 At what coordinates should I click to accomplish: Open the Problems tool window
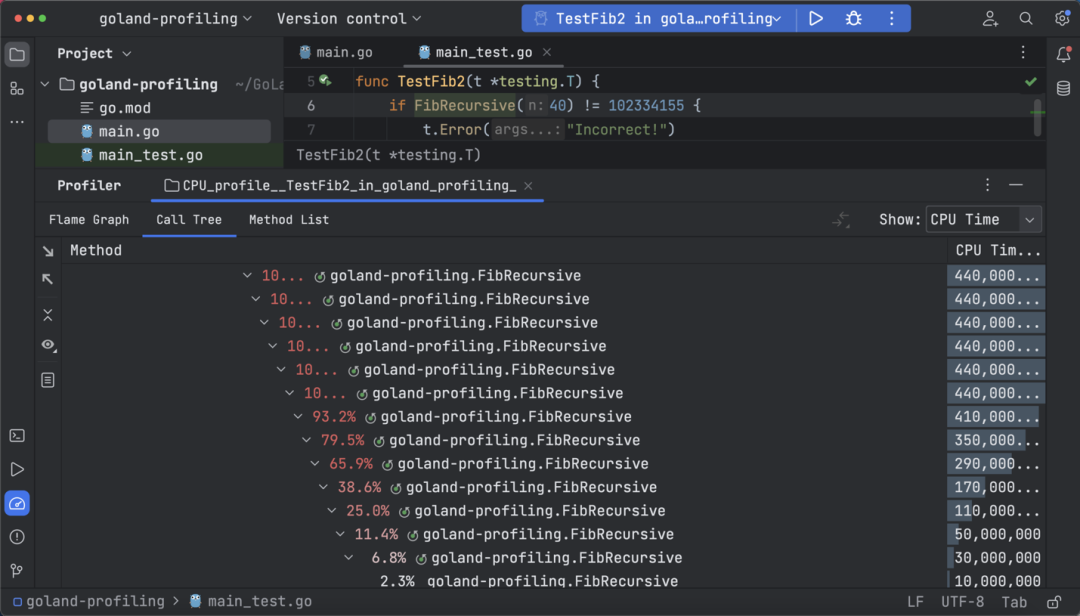tap(17, 537)
